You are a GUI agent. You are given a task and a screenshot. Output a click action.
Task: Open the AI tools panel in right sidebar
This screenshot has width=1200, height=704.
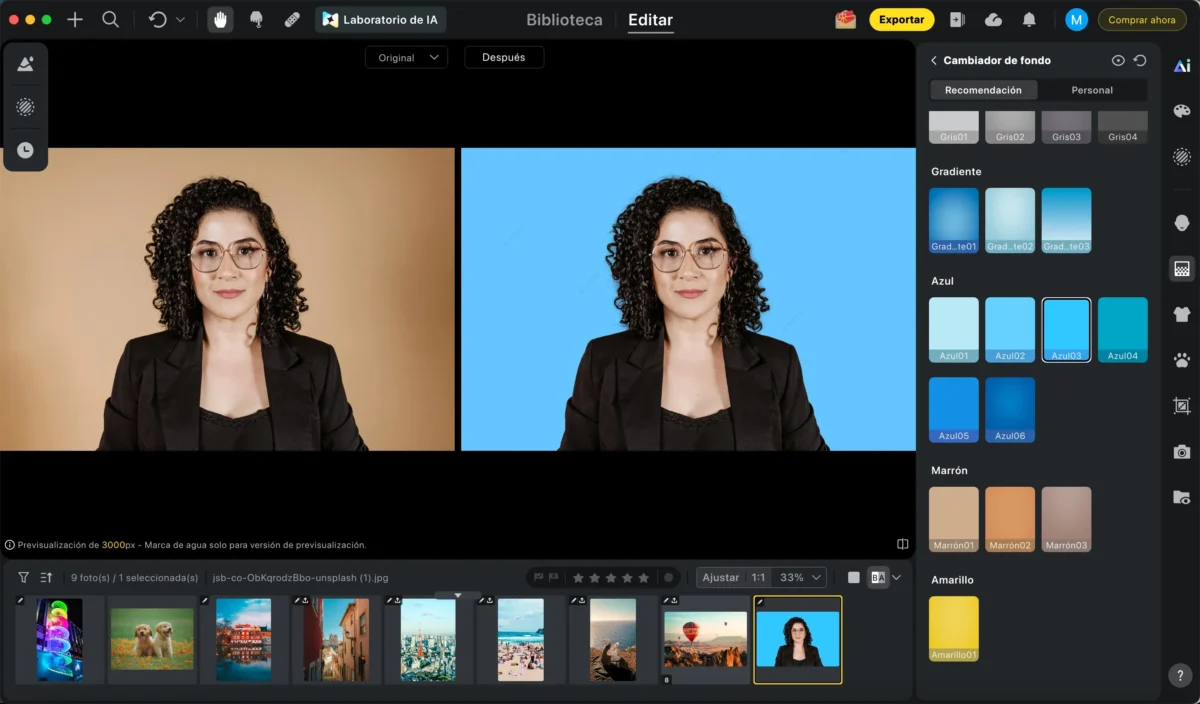(1182, 66)
